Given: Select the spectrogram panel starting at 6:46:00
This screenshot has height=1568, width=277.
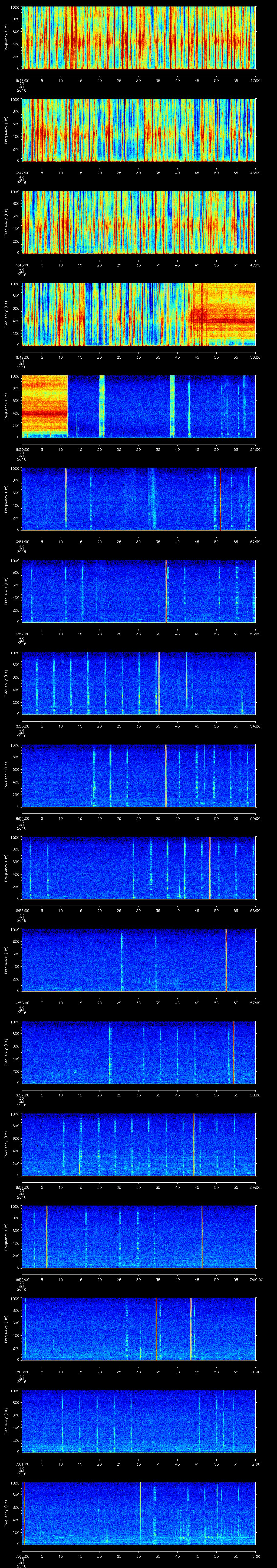Looking at the screenshot, I should [139, 38].
